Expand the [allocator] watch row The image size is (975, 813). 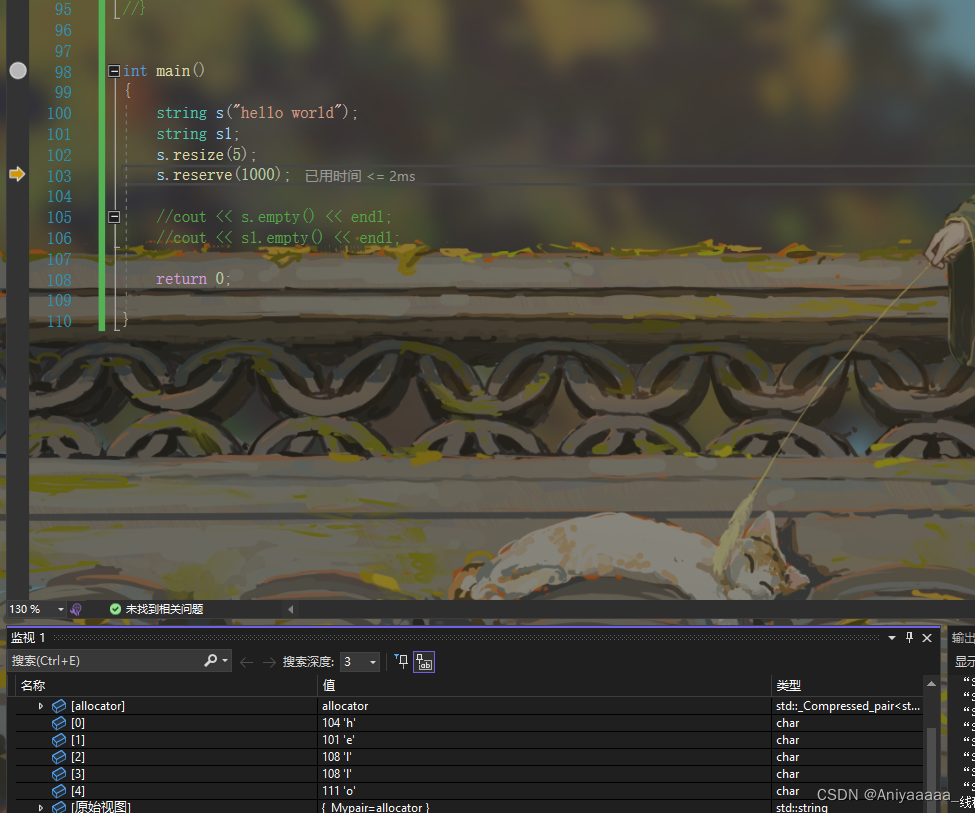coord(41,706)
